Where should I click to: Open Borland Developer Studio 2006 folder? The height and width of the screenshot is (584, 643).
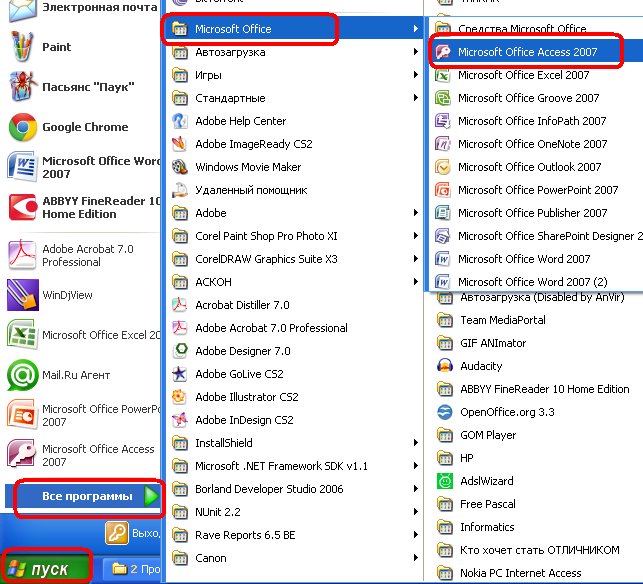[294, 489]
